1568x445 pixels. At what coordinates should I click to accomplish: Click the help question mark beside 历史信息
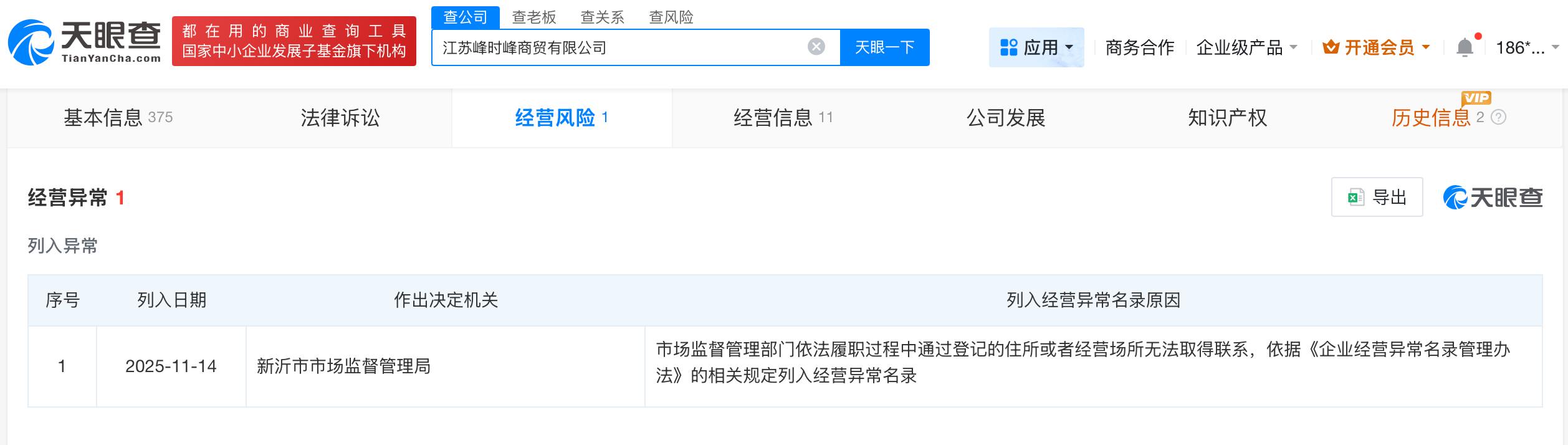1499,117
